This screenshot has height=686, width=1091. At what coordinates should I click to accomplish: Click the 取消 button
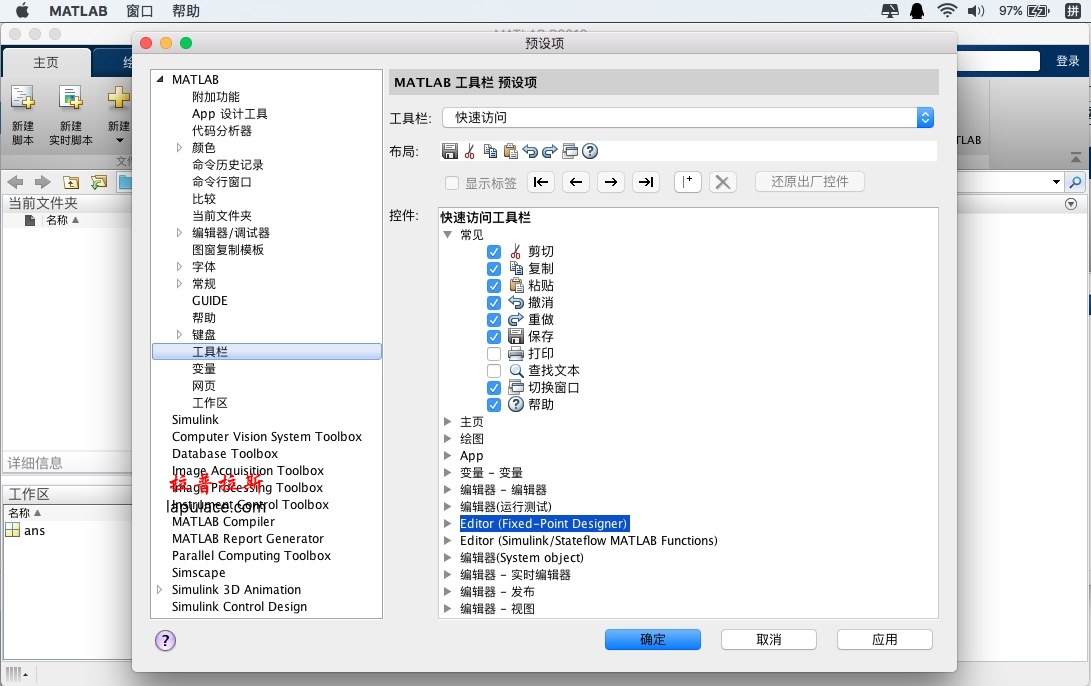click(769, 639)
